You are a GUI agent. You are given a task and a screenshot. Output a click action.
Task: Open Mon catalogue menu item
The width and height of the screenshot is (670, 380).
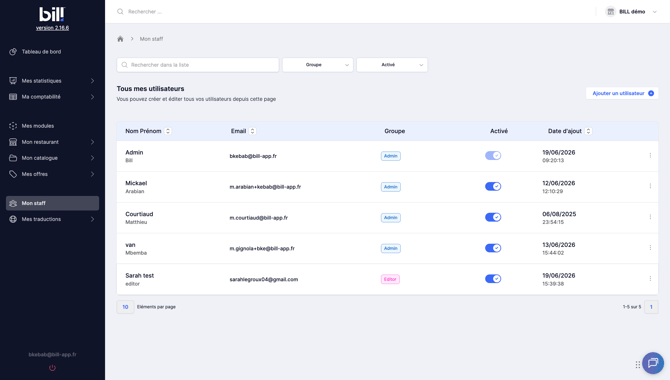click(53, 158)
